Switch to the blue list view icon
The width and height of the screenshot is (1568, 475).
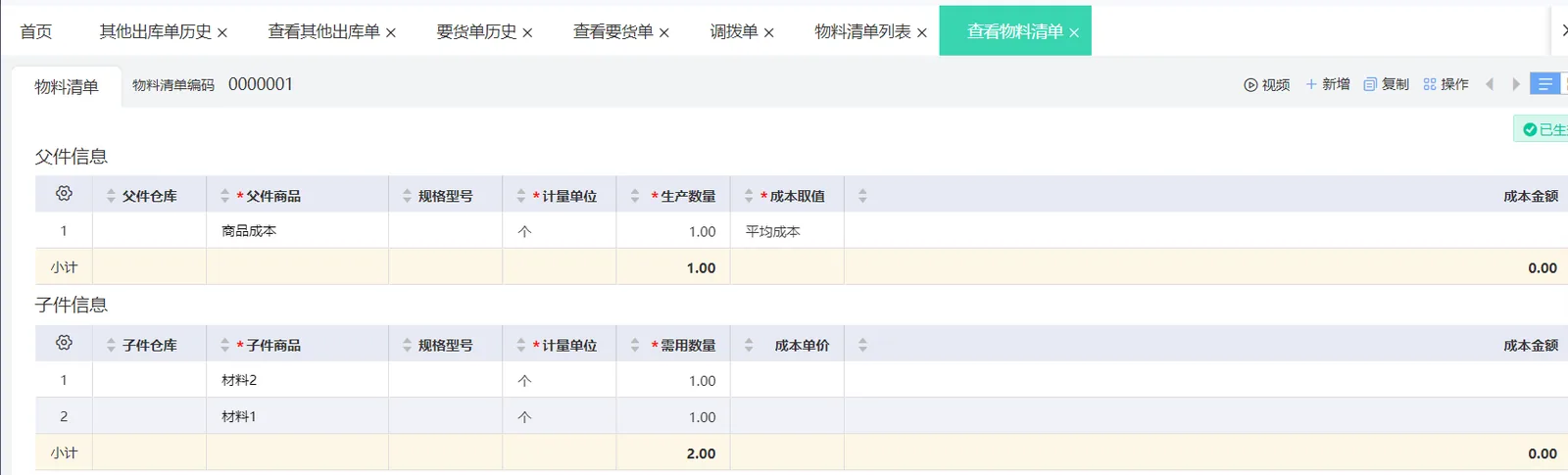1544,84
